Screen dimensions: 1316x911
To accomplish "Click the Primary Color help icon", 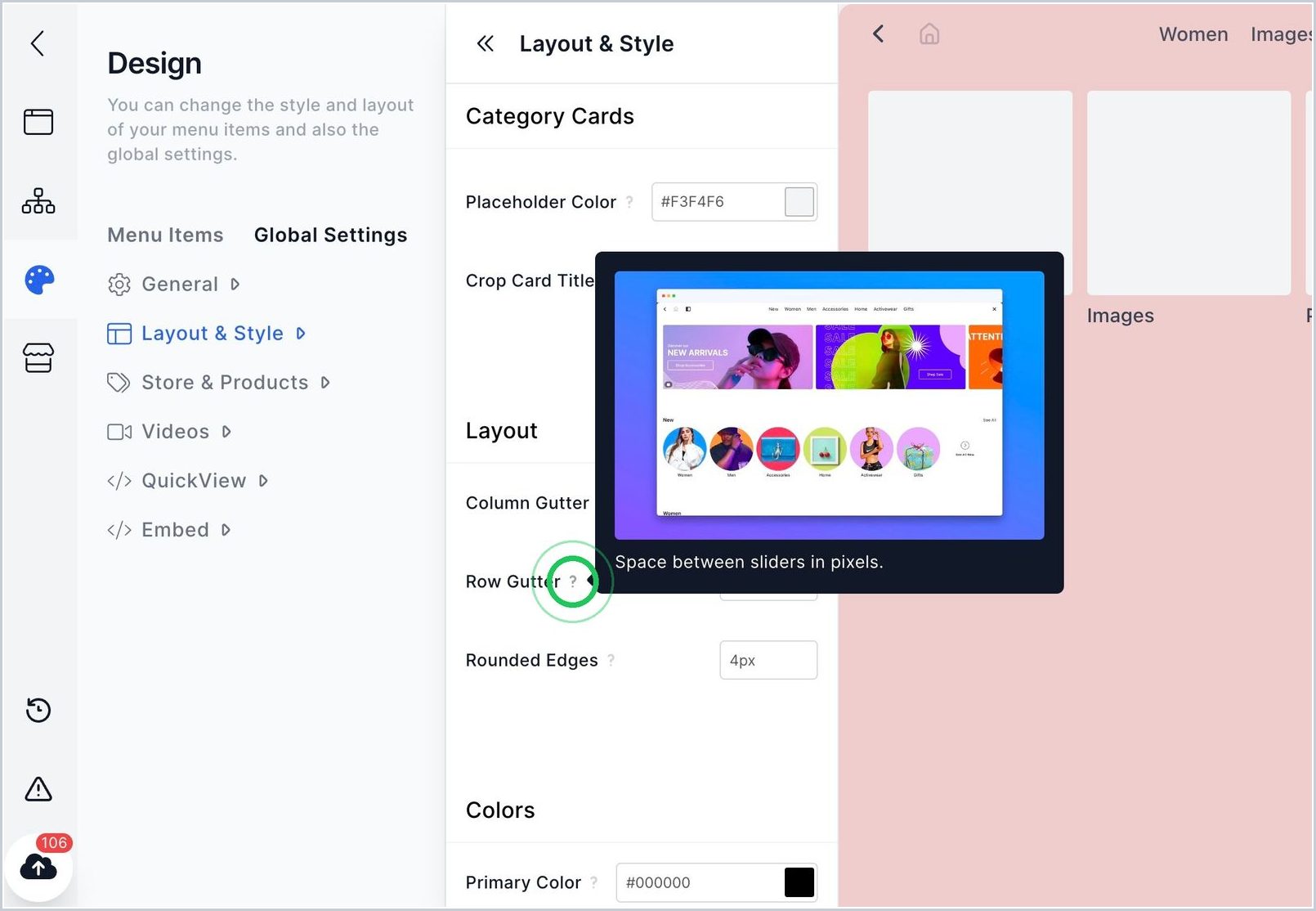I will tap(594, 882).
